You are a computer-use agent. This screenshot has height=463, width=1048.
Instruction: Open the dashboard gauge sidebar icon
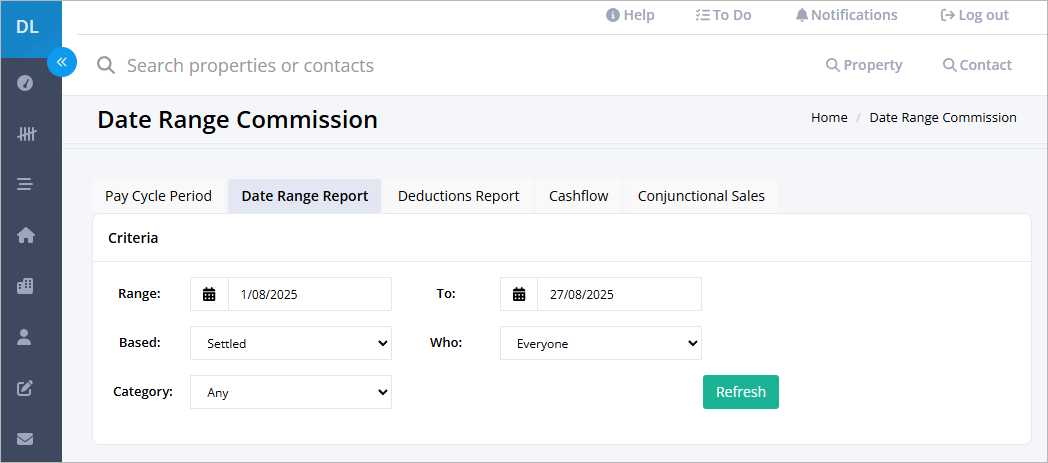click(x=25, y=84)
